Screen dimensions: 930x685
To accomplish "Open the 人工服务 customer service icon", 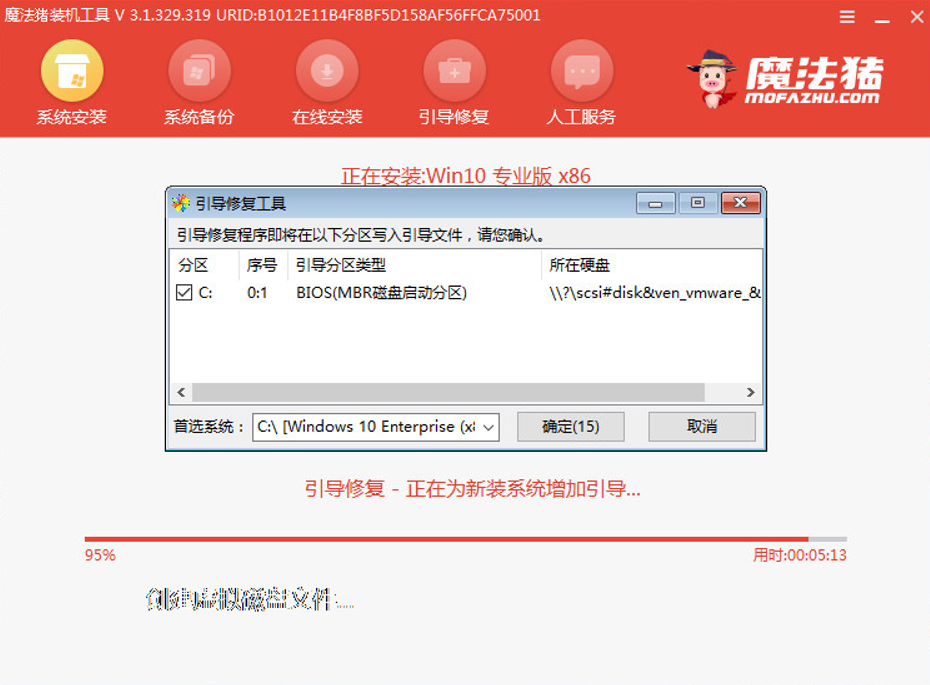I will coord(581,73).
